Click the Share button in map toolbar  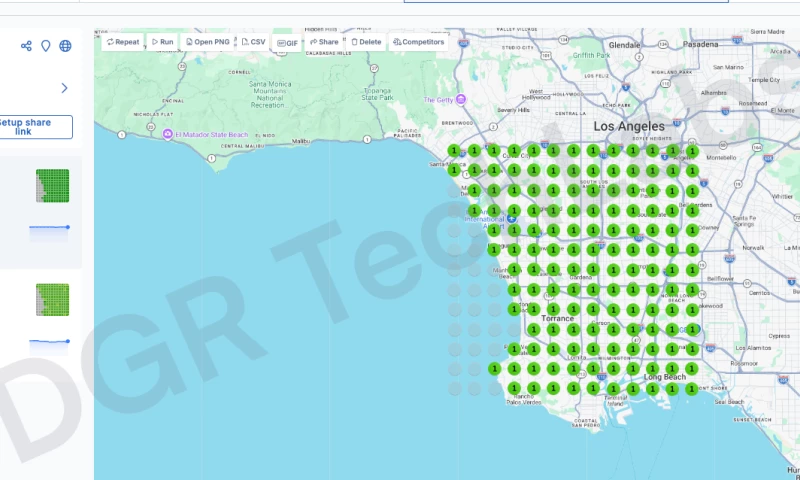(324, 42)
